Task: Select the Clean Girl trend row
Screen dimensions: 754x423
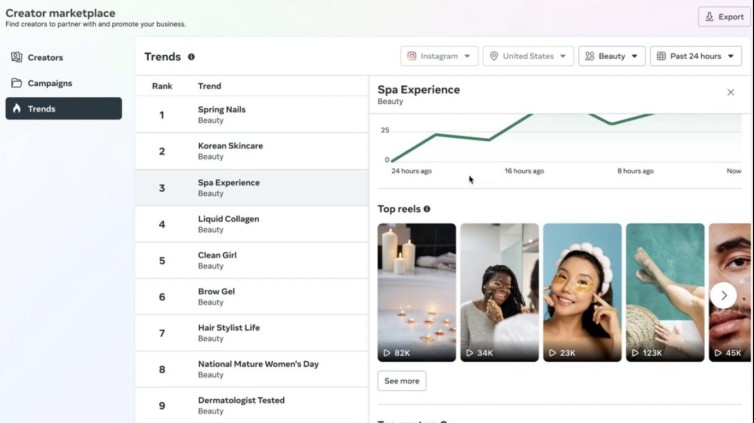Action: point(252,261)
